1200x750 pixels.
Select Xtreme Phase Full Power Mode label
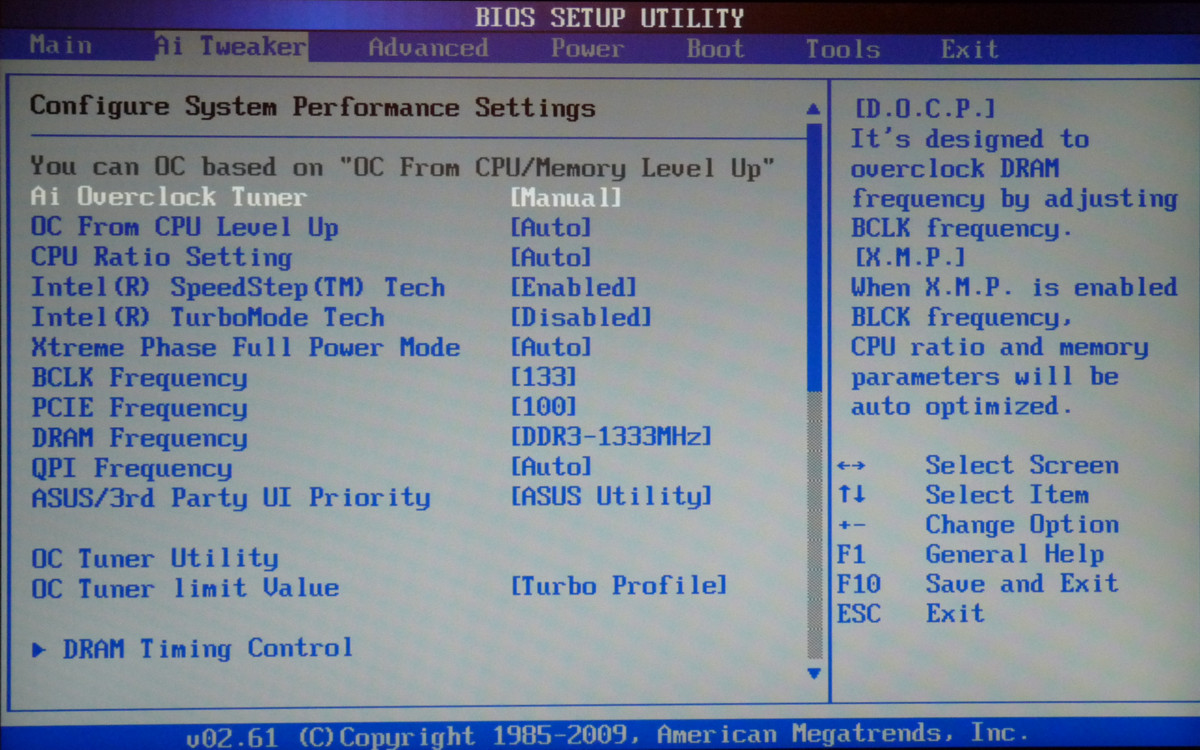point(245,347)
